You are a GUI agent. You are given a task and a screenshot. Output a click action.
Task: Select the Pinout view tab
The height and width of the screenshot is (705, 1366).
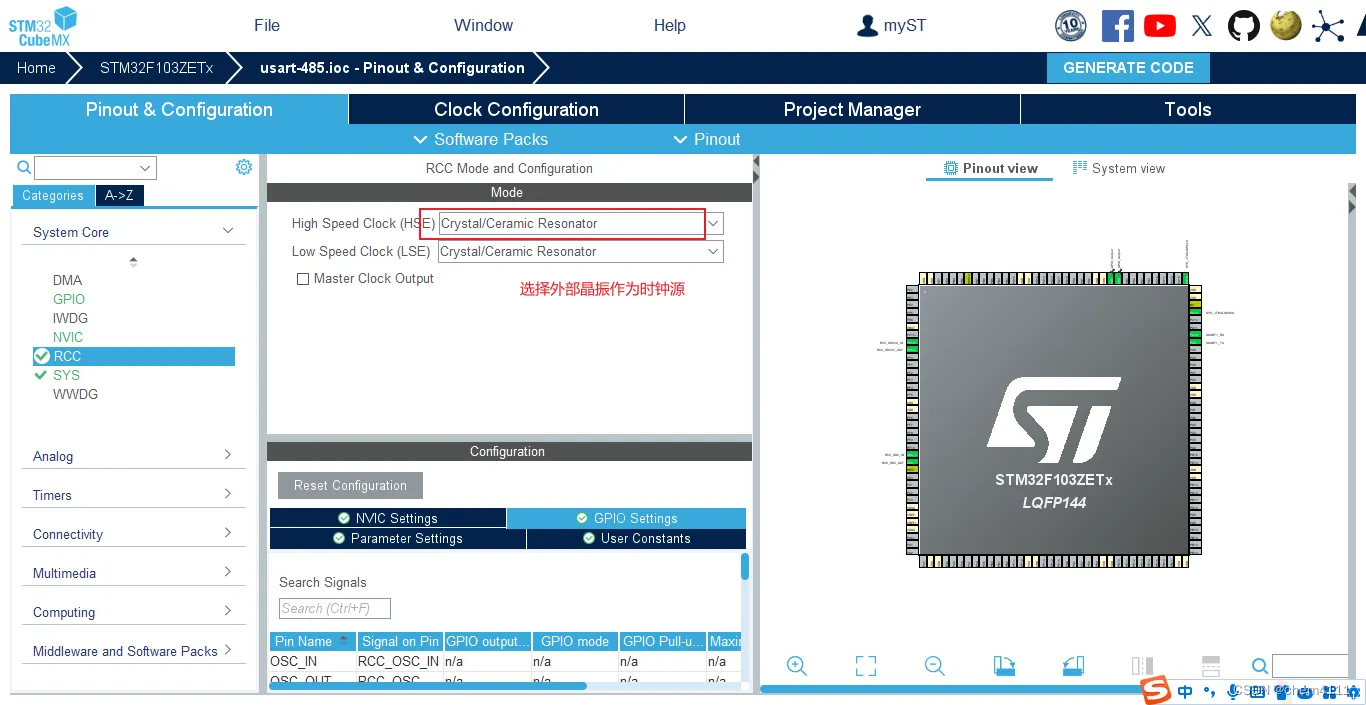point(990,168)
